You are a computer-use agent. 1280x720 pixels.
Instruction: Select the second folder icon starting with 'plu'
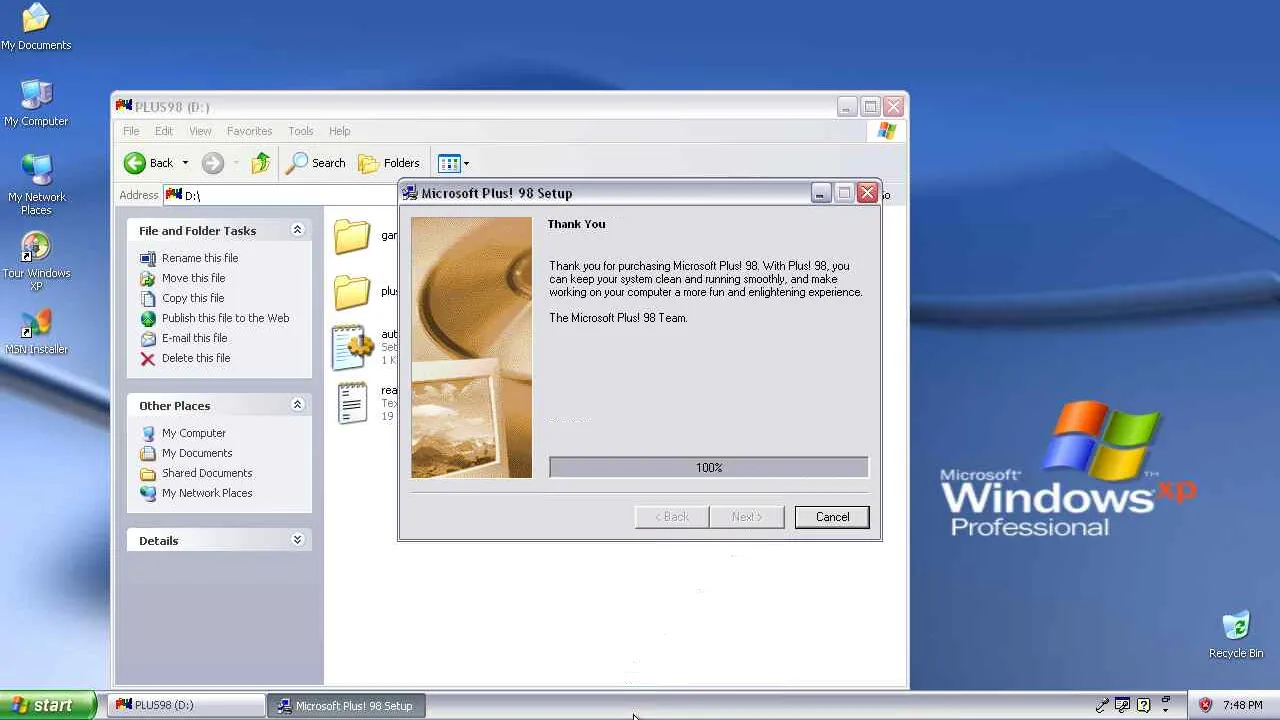tap(352, 292)
